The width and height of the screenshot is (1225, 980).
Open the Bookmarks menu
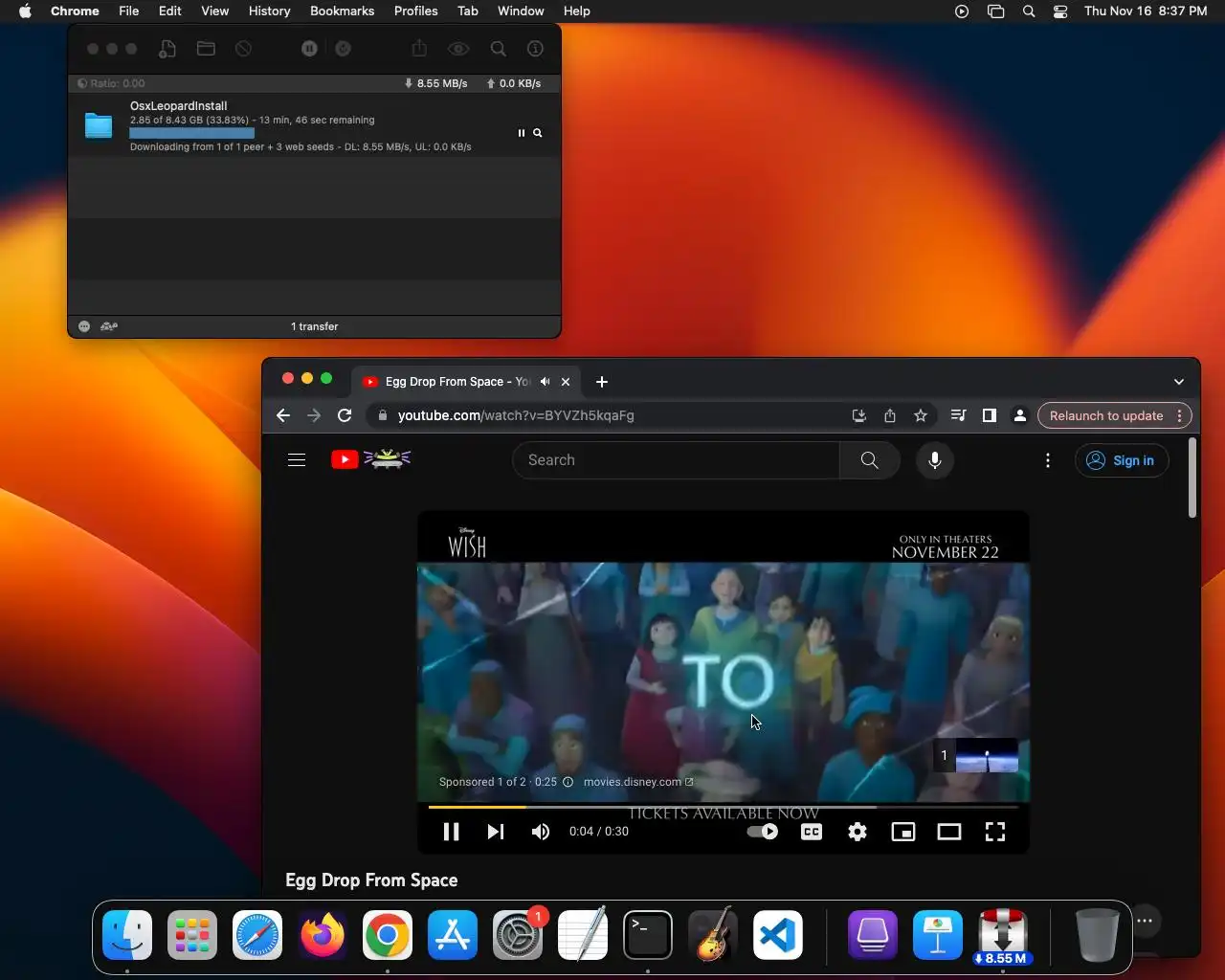[x=342, y=11]
